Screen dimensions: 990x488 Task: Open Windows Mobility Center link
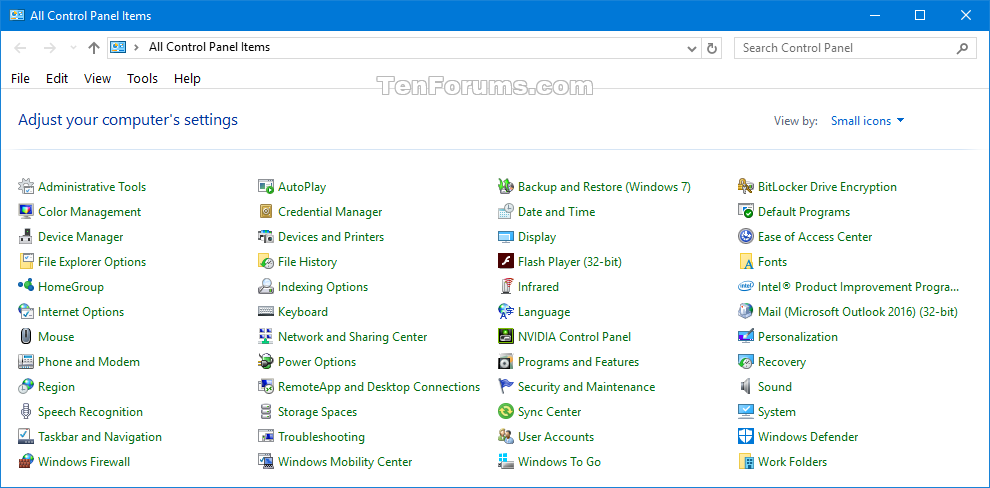[x=345, y=461]
